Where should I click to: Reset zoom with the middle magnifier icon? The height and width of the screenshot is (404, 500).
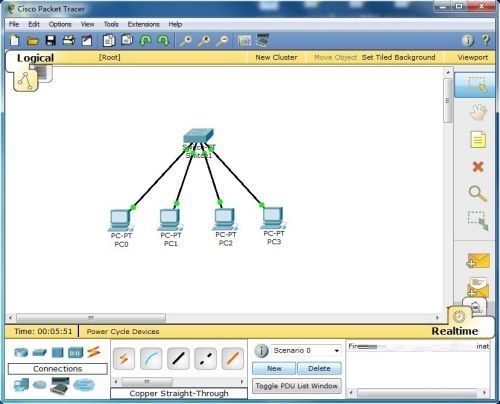[204, 41]
